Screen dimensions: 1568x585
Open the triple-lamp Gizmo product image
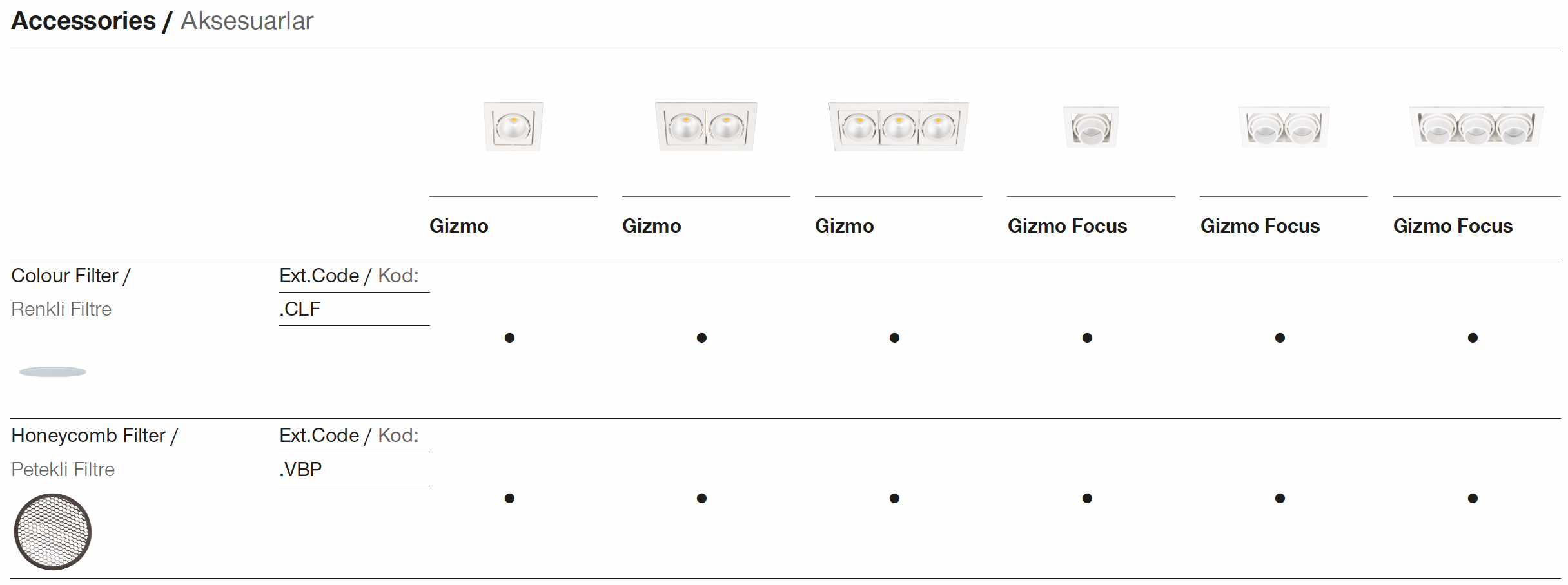(898, 127)
